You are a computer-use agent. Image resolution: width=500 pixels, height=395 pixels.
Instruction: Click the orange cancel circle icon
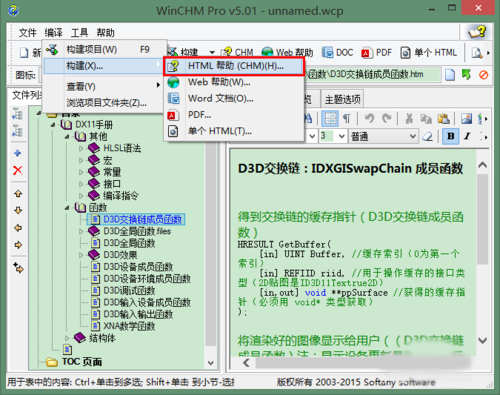click(x=483, y=75)
